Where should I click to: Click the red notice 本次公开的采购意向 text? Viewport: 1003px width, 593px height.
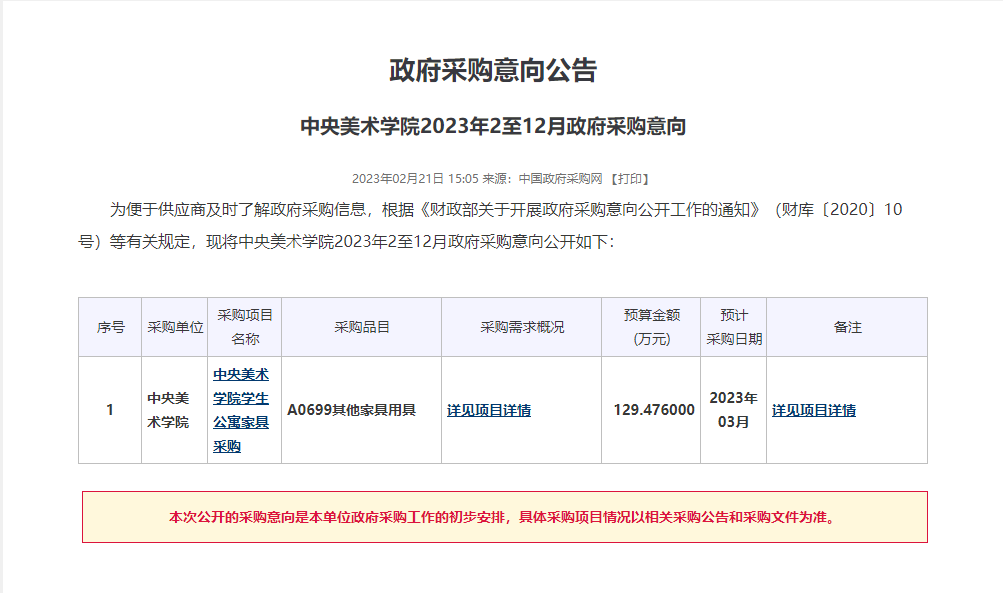click(x=505, y=517)
